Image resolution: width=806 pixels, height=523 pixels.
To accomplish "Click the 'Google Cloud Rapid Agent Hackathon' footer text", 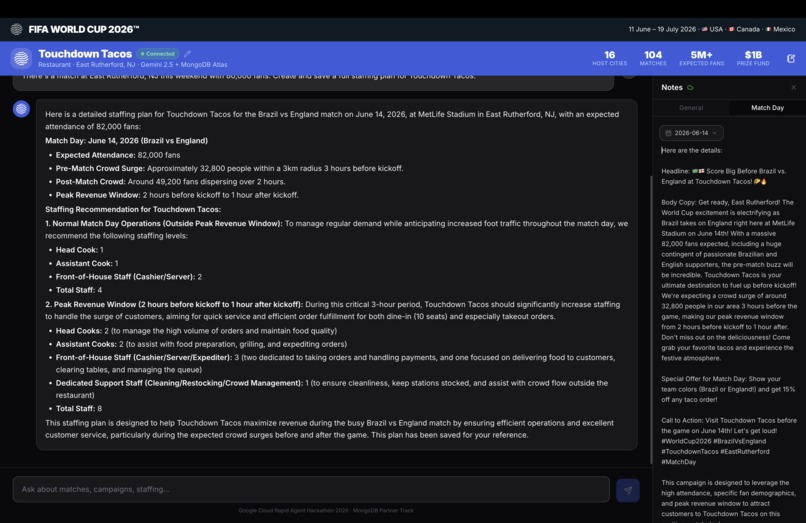I will point(326,511).
